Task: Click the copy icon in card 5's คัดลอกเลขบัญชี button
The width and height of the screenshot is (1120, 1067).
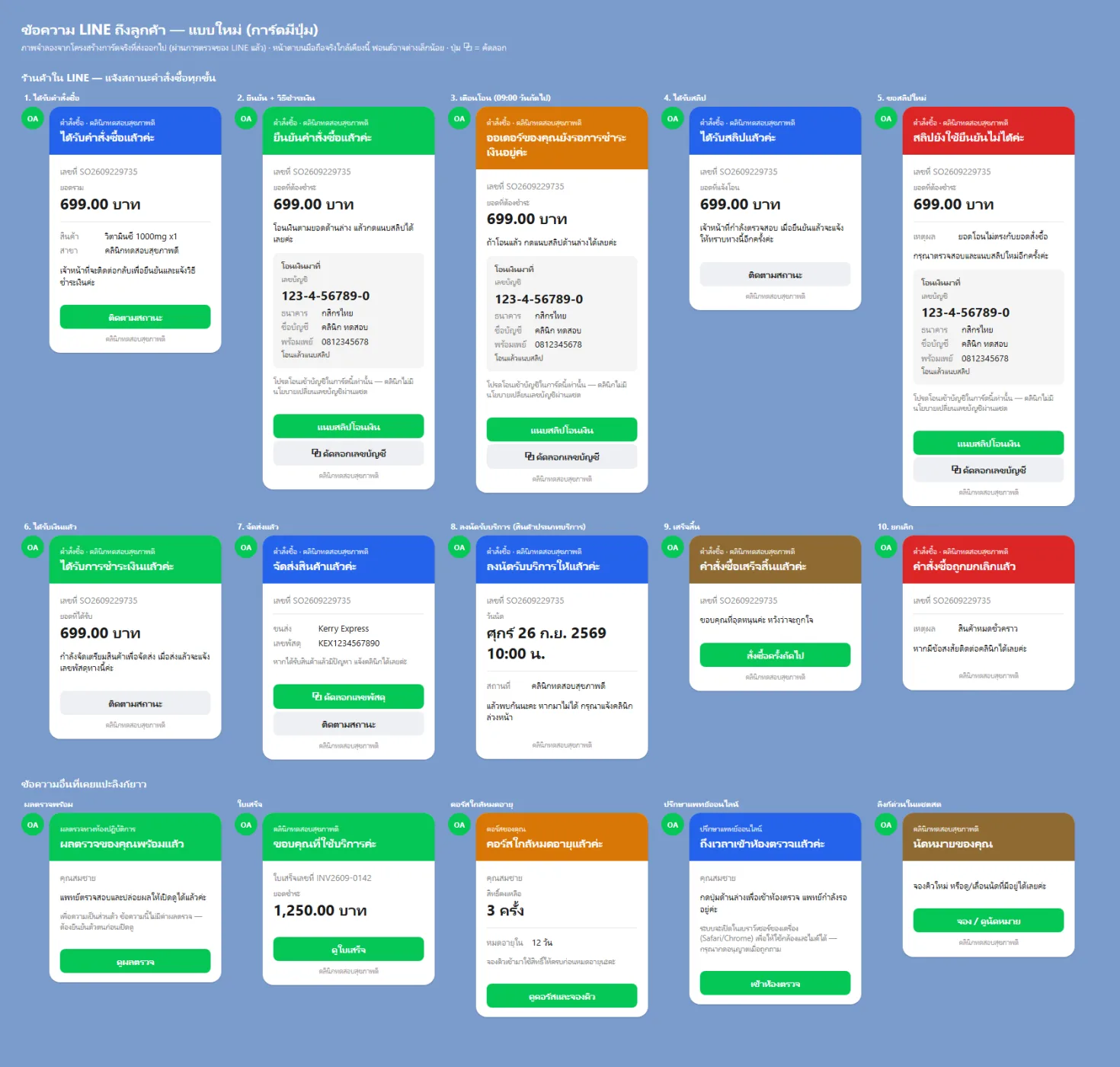Action: click(x=955, y=470)
